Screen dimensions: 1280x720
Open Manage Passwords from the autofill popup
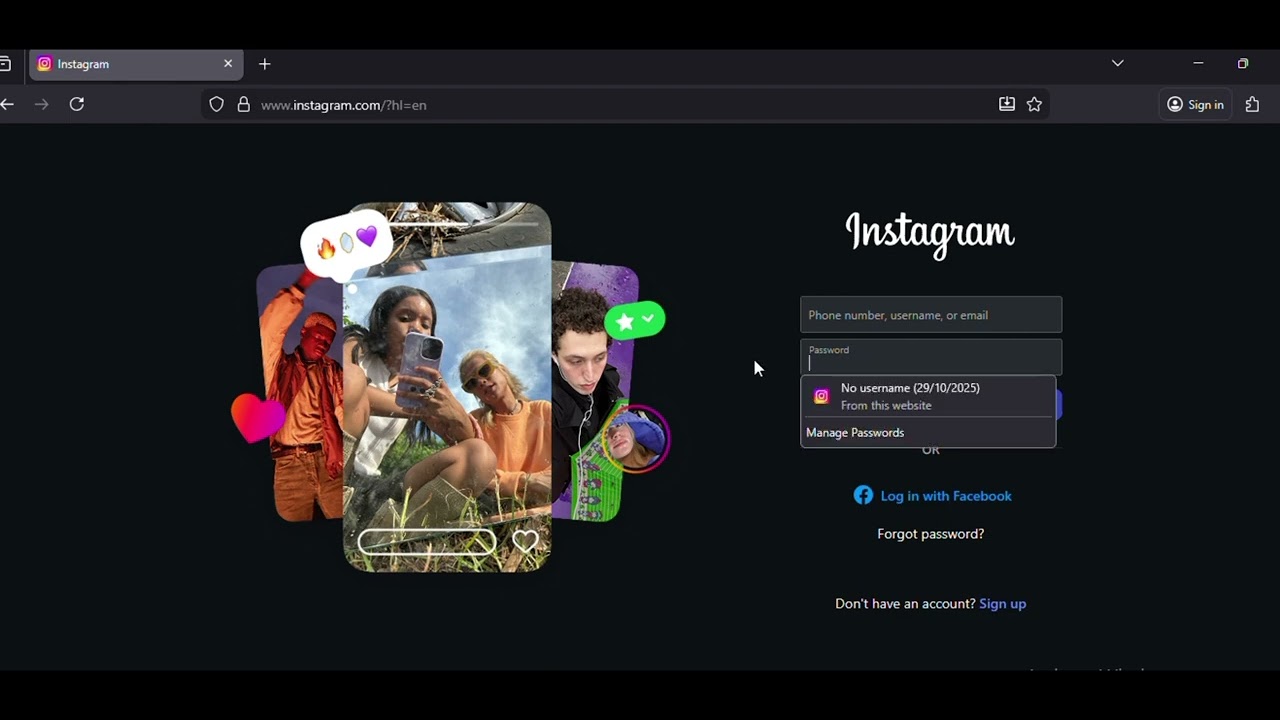coord(855,433)
